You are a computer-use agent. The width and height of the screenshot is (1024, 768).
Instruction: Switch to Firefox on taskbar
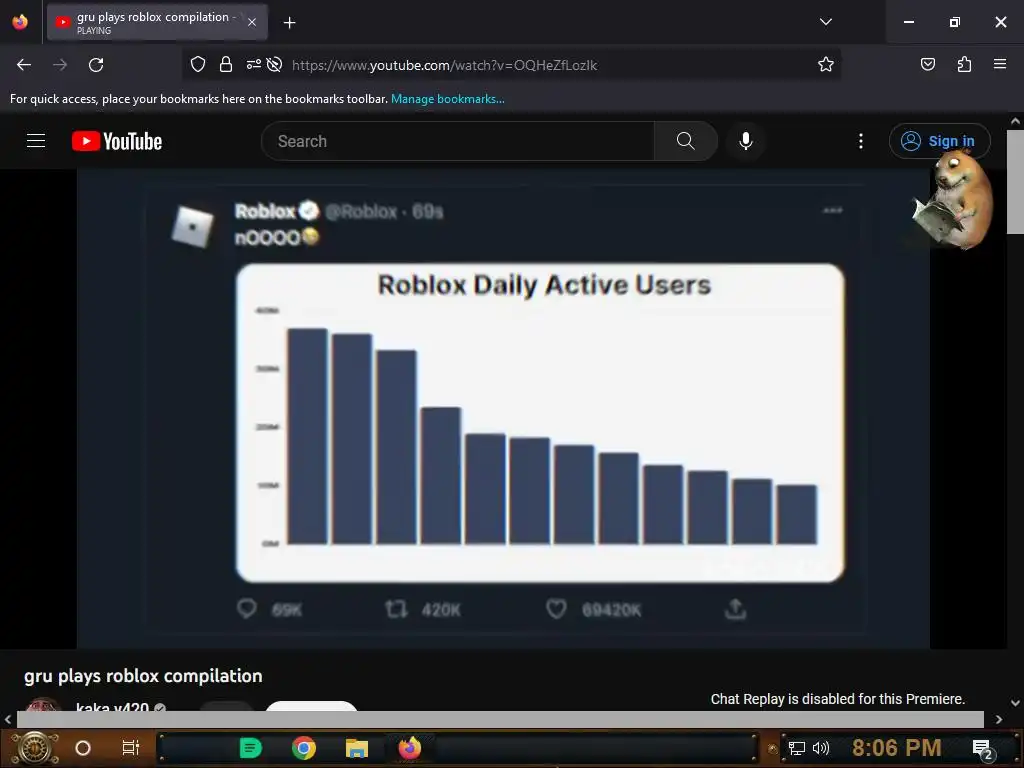410,748
